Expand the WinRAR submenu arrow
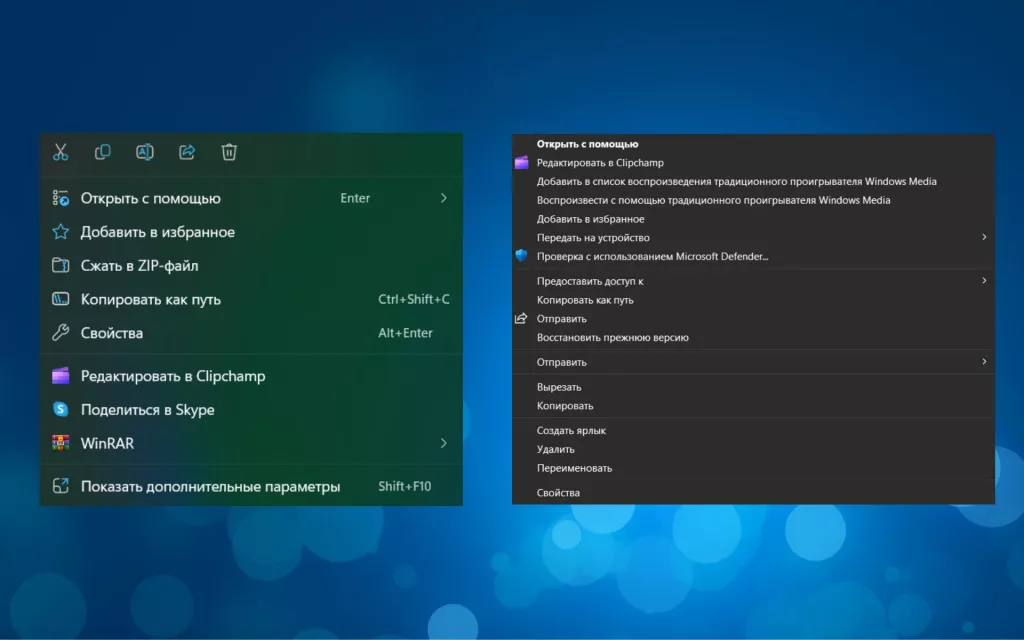 (443, 443)
